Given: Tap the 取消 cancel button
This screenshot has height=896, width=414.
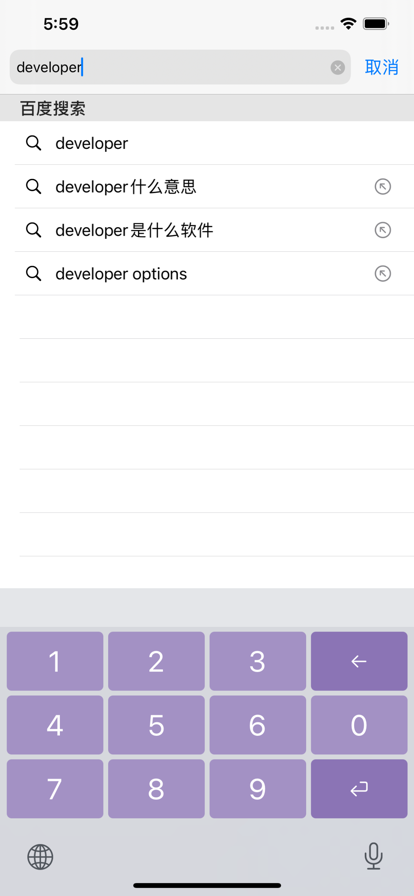Looking at the screenshot, I should [381, 67].
